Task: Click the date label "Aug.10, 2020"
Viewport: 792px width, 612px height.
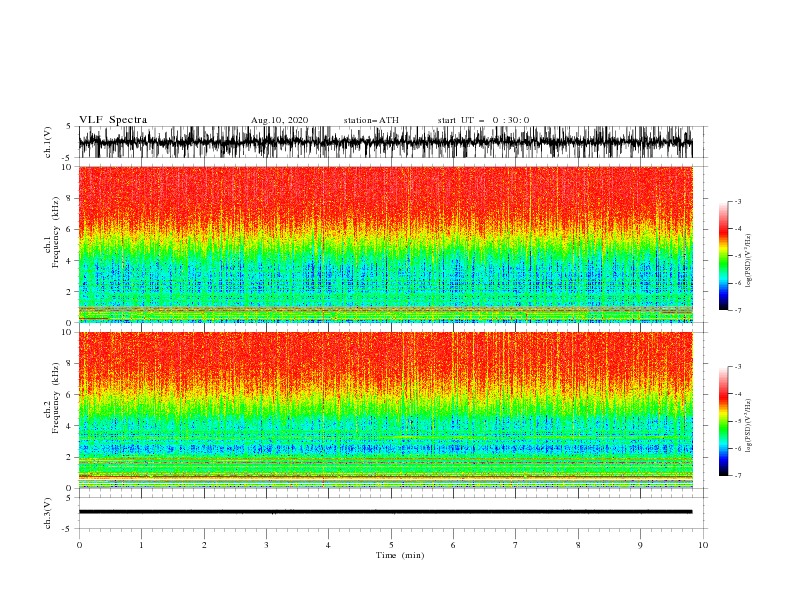Action: coord(279,120)
